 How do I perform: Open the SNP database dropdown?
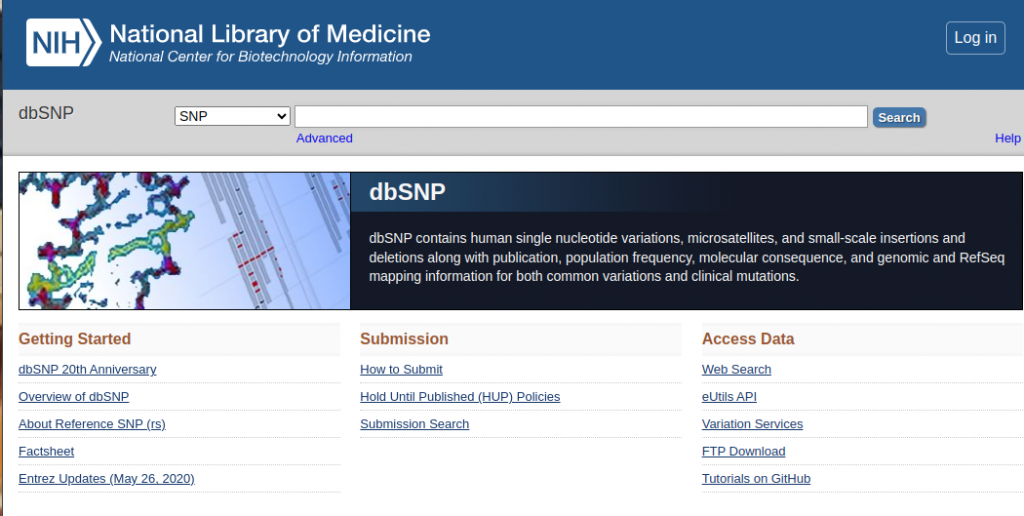click(x=232, y=116)
